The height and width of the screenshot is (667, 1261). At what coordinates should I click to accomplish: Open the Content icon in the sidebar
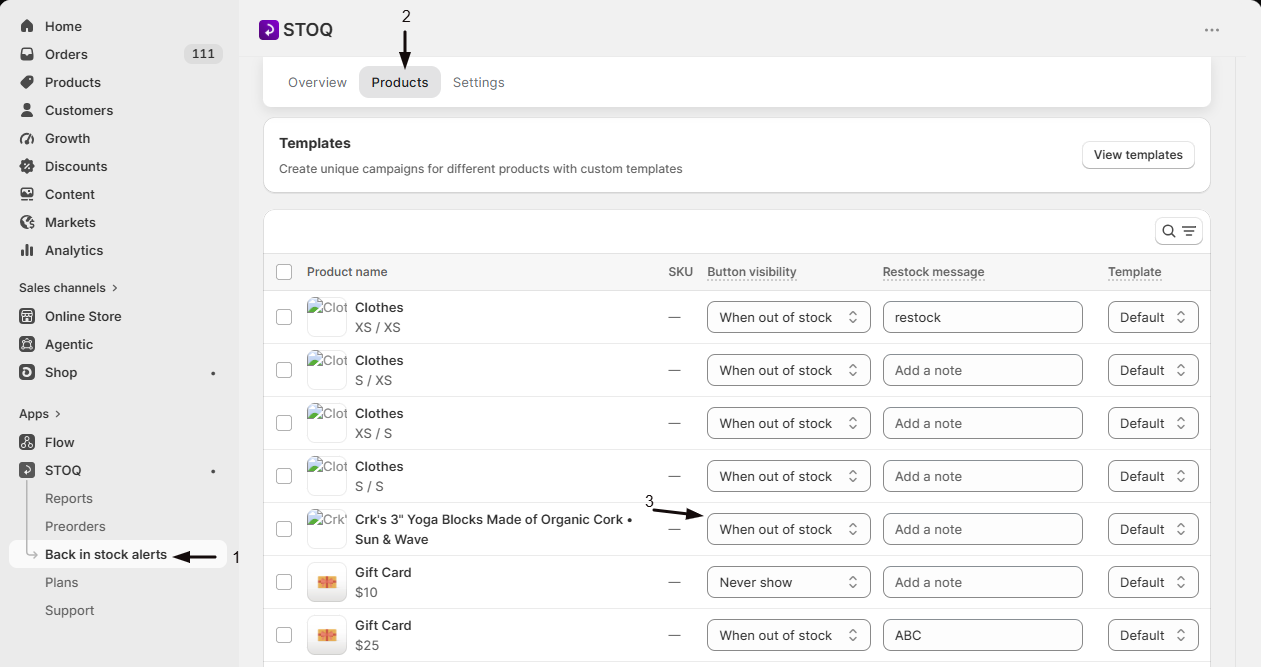click(x=27, y=194)
